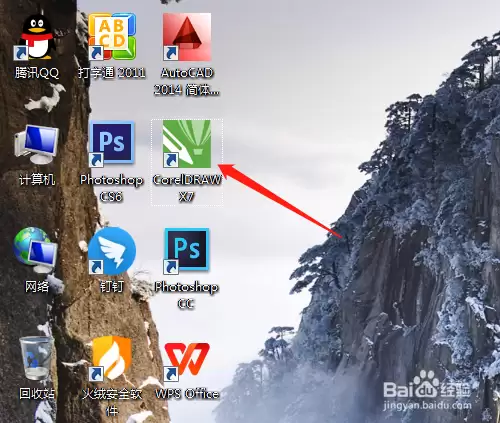Click the 火绒安全软件 label text
The height and width of the screenshot is (423, 500).
click(112, 402)
